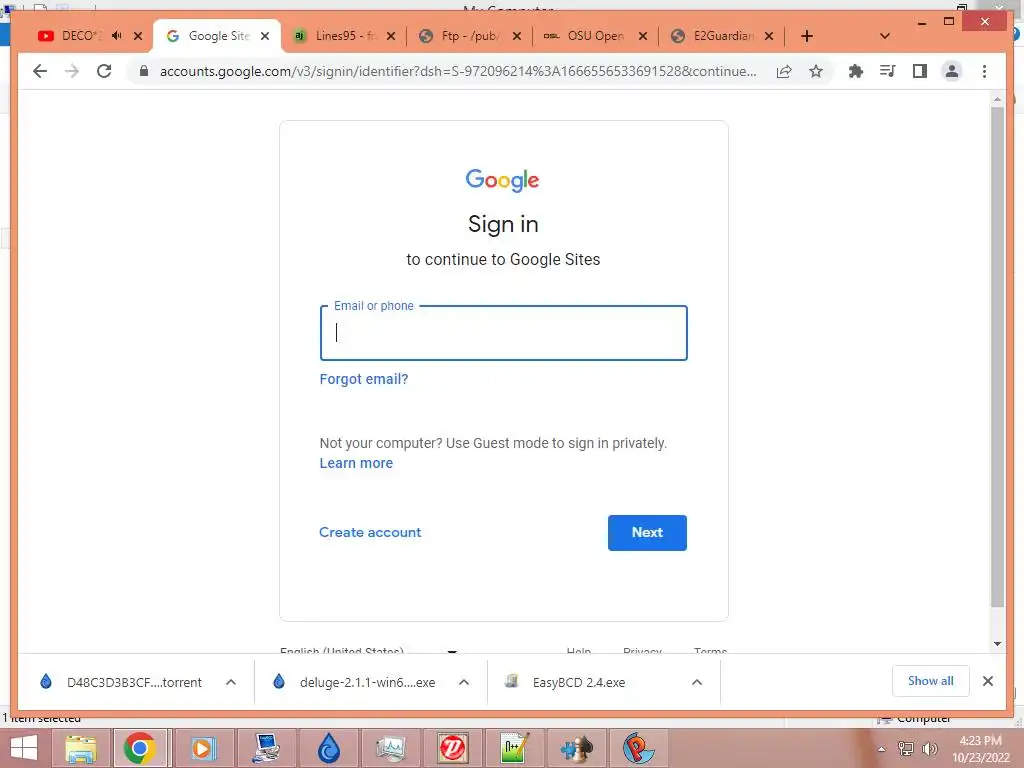The height and width of the screenshot is (768, 1024).
Task: Open the Learn more guest mode link
Action: click(x=356, y=463)
